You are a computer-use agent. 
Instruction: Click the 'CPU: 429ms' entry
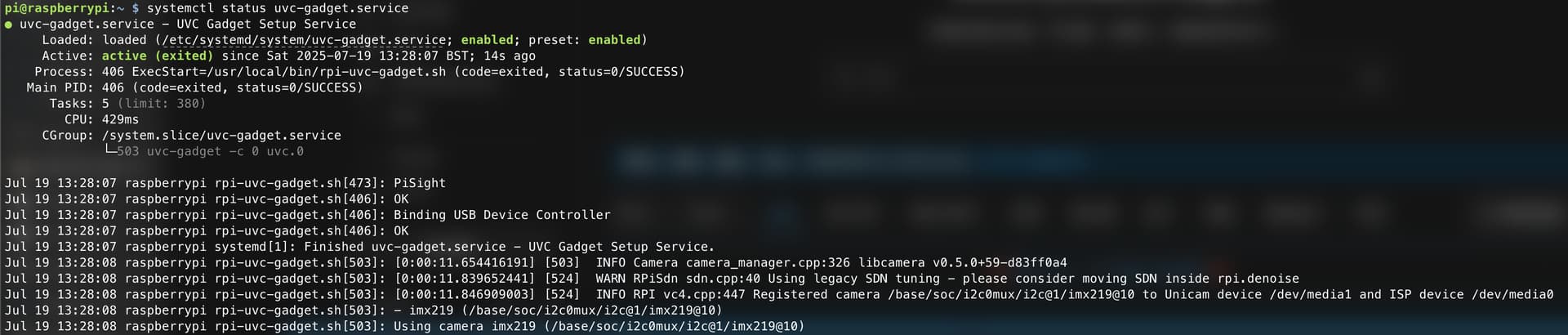[101, 119]
